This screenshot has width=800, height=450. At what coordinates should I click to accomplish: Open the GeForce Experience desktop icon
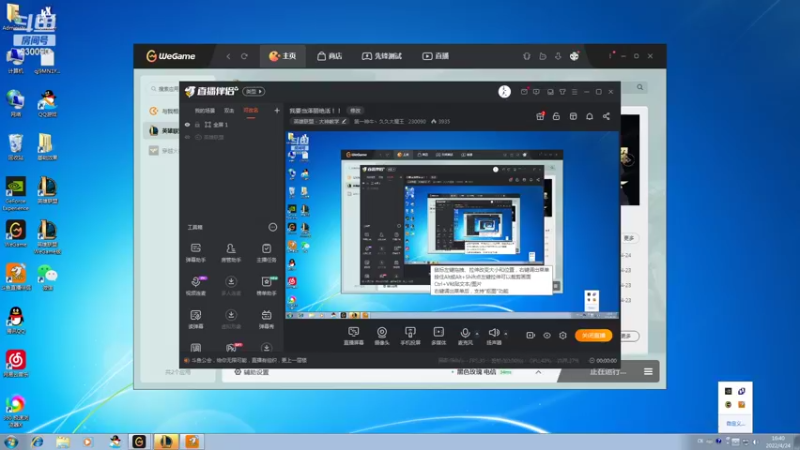click(16, 194)
